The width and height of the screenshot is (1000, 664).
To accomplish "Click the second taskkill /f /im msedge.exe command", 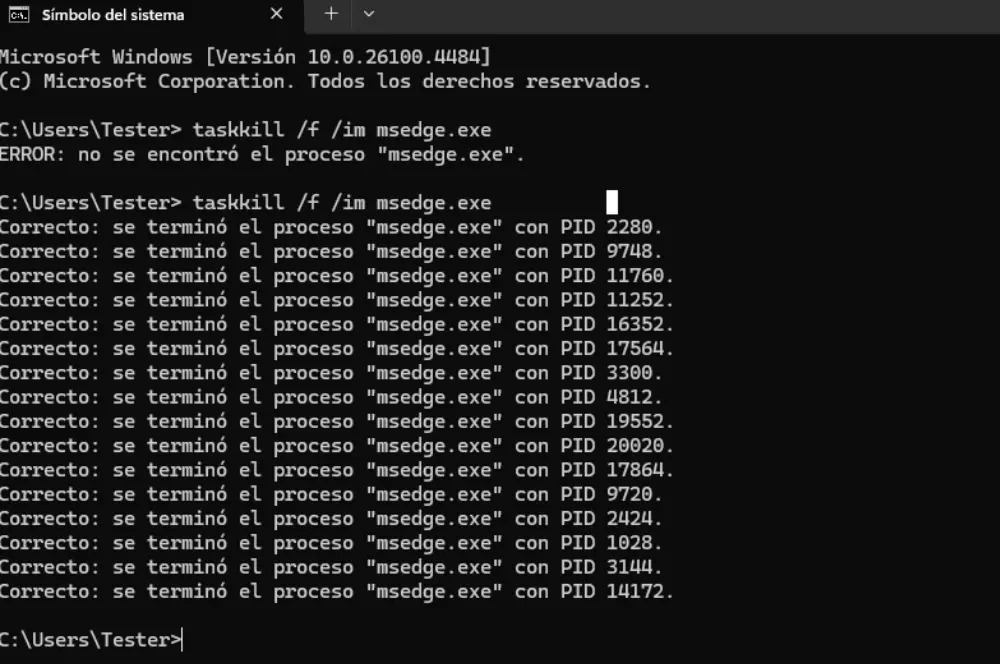I will 341,203.
